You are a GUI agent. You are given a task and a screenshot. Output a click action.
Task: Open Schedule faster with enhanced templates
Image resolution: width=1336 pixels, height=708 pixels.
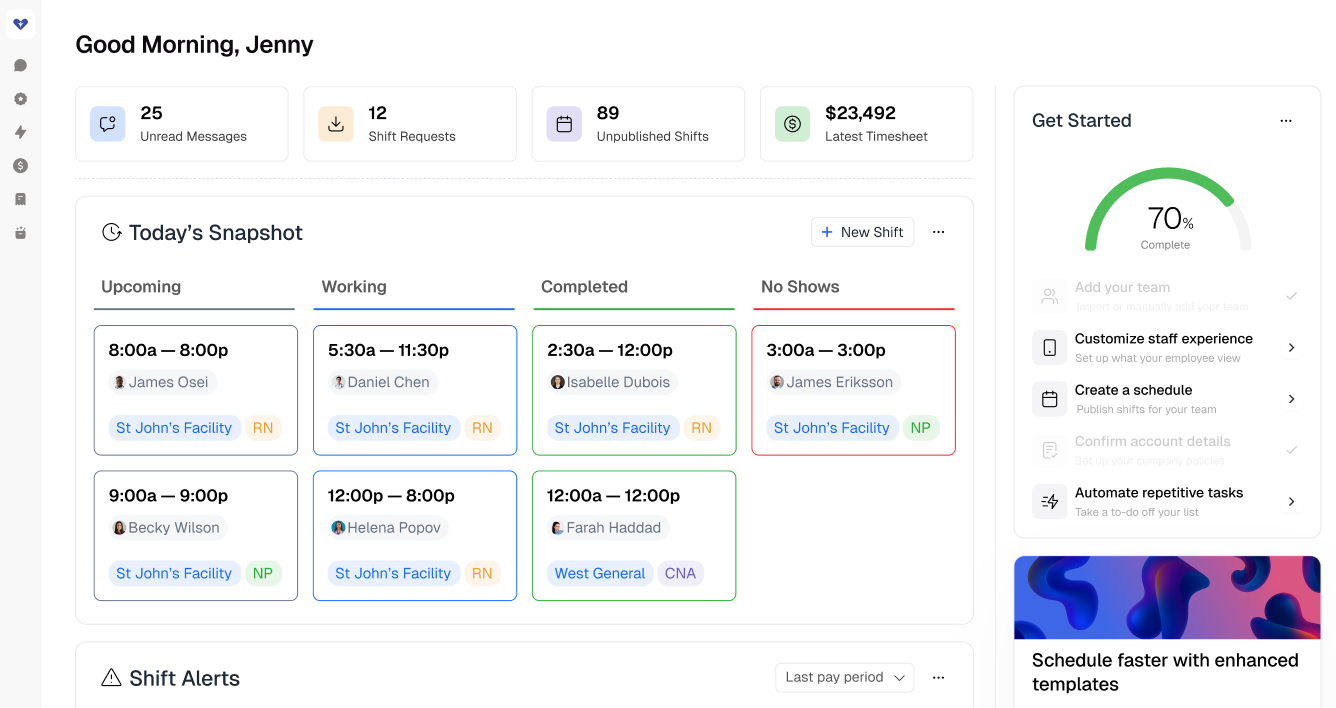click(1165, 672)
